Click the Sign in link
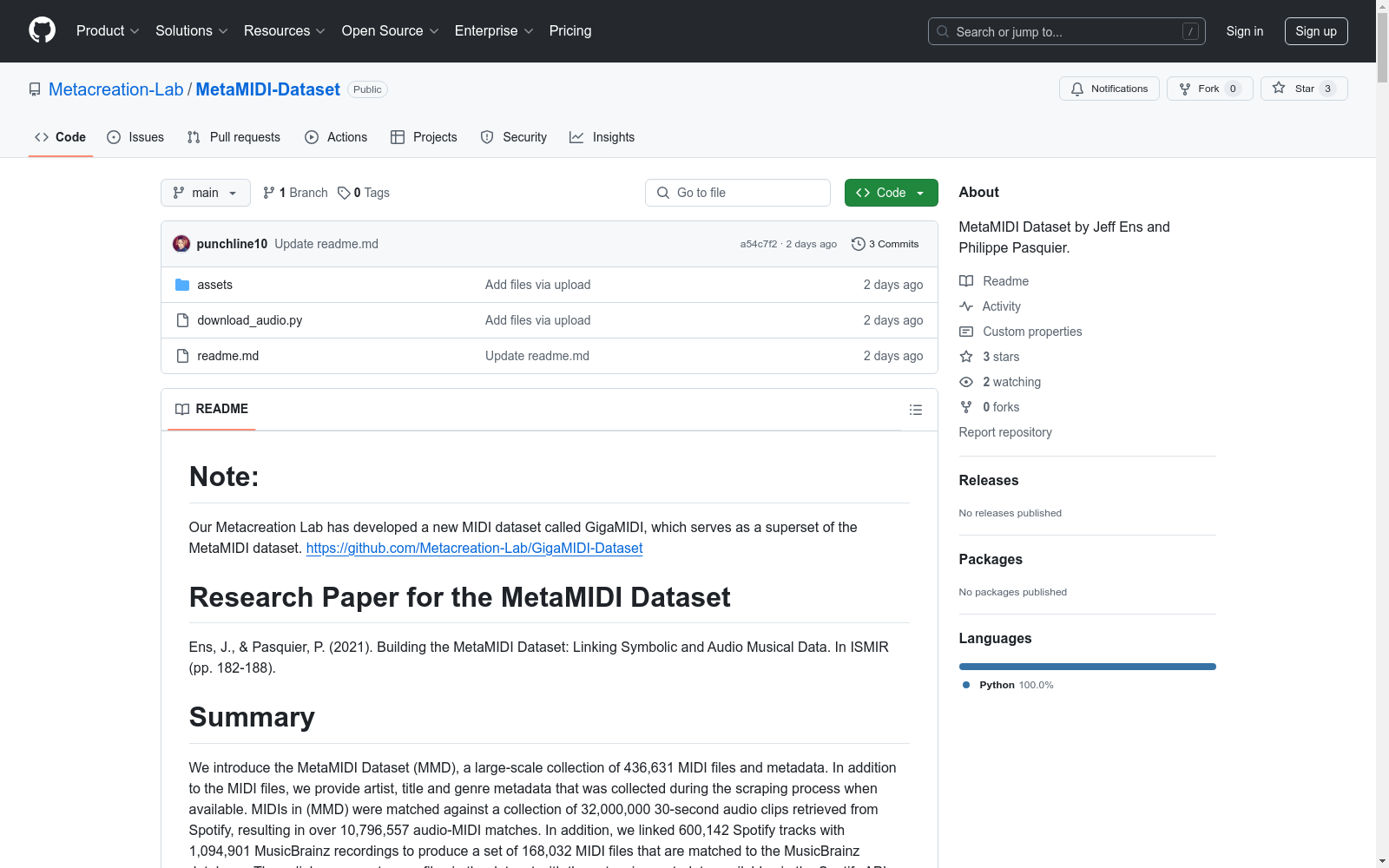The height and width of the screenshot is (868, 1389). (1245, 31)
